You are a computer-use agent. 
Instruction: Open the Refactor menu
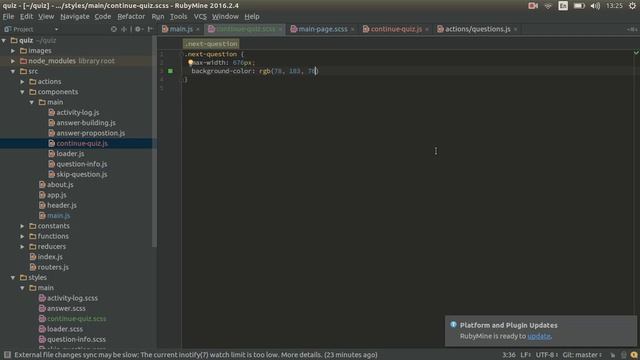pyautogui.click(x=131, y=17)
